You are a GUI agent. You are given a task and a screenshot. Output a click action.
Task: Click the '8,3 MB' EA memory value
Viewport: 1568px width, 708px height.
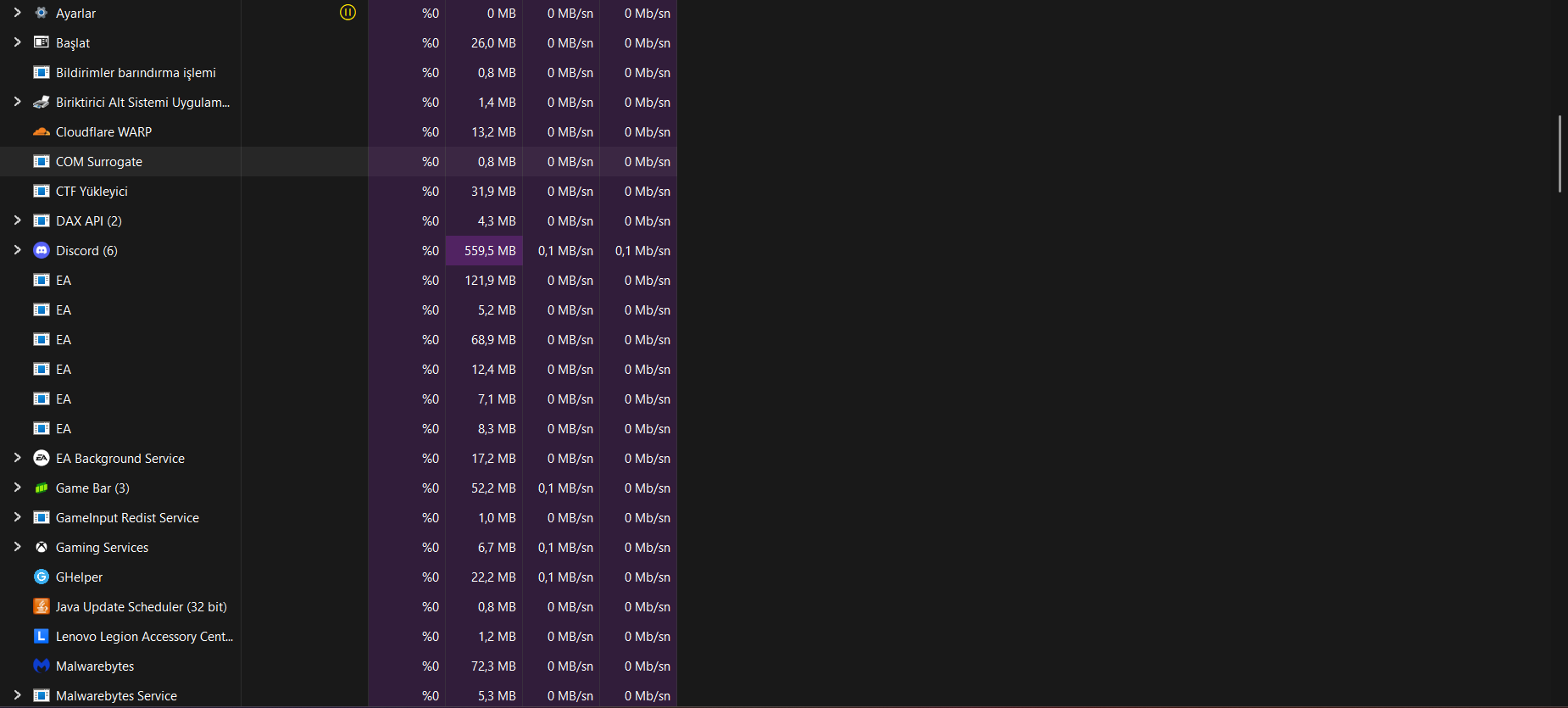point(497,429)
